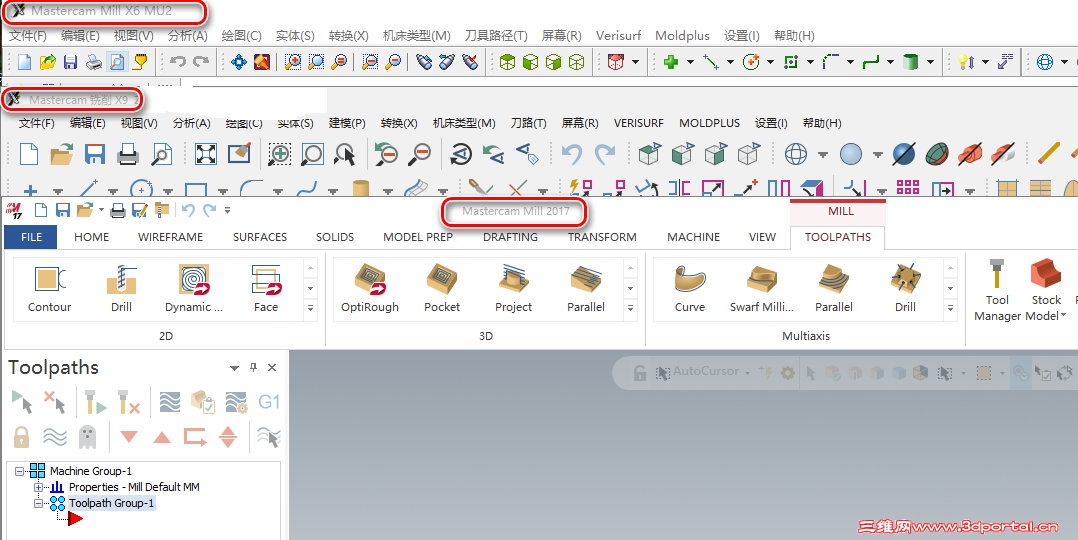Select Parallel in the 3D group

(586, 288)
